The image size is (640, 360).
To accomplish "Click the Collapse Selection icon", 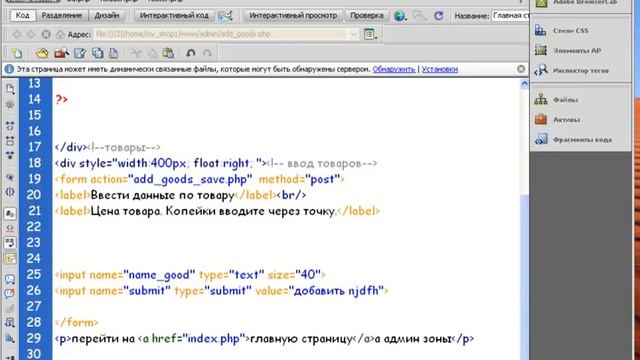I will tap(10, 141).
